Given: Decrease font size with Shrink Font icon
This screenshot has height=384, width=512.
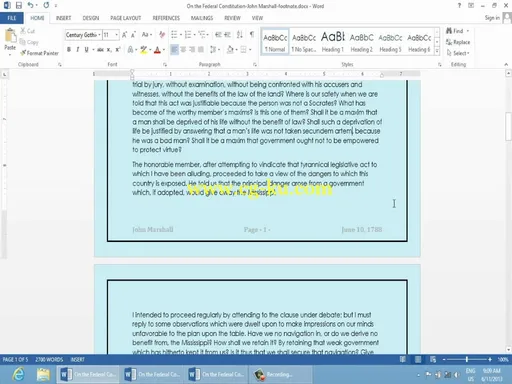Looking at the screenshot, I should point(133,35).
